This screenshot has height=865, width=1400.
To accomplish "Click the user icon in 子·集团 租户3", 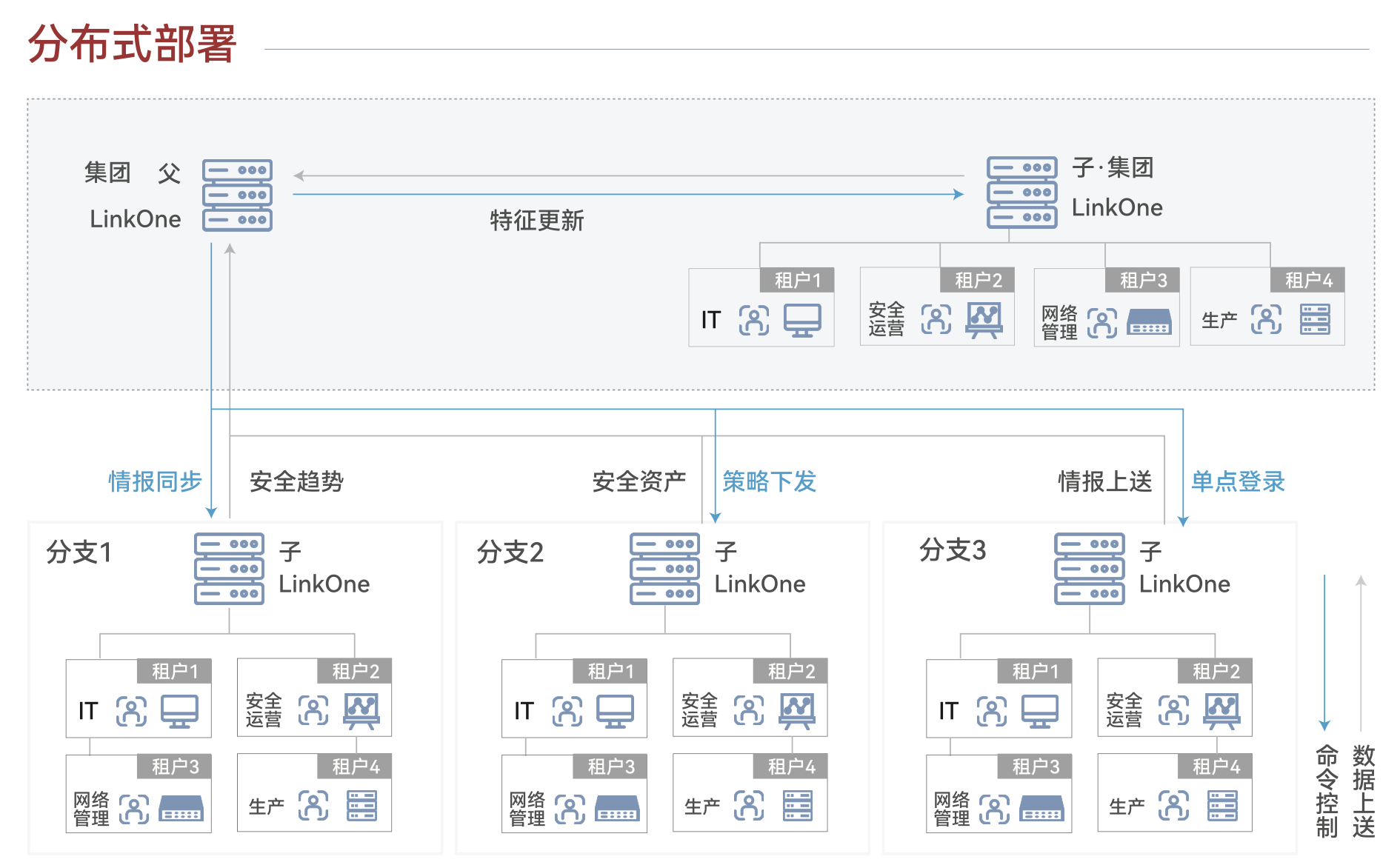I will point(1102,323).
